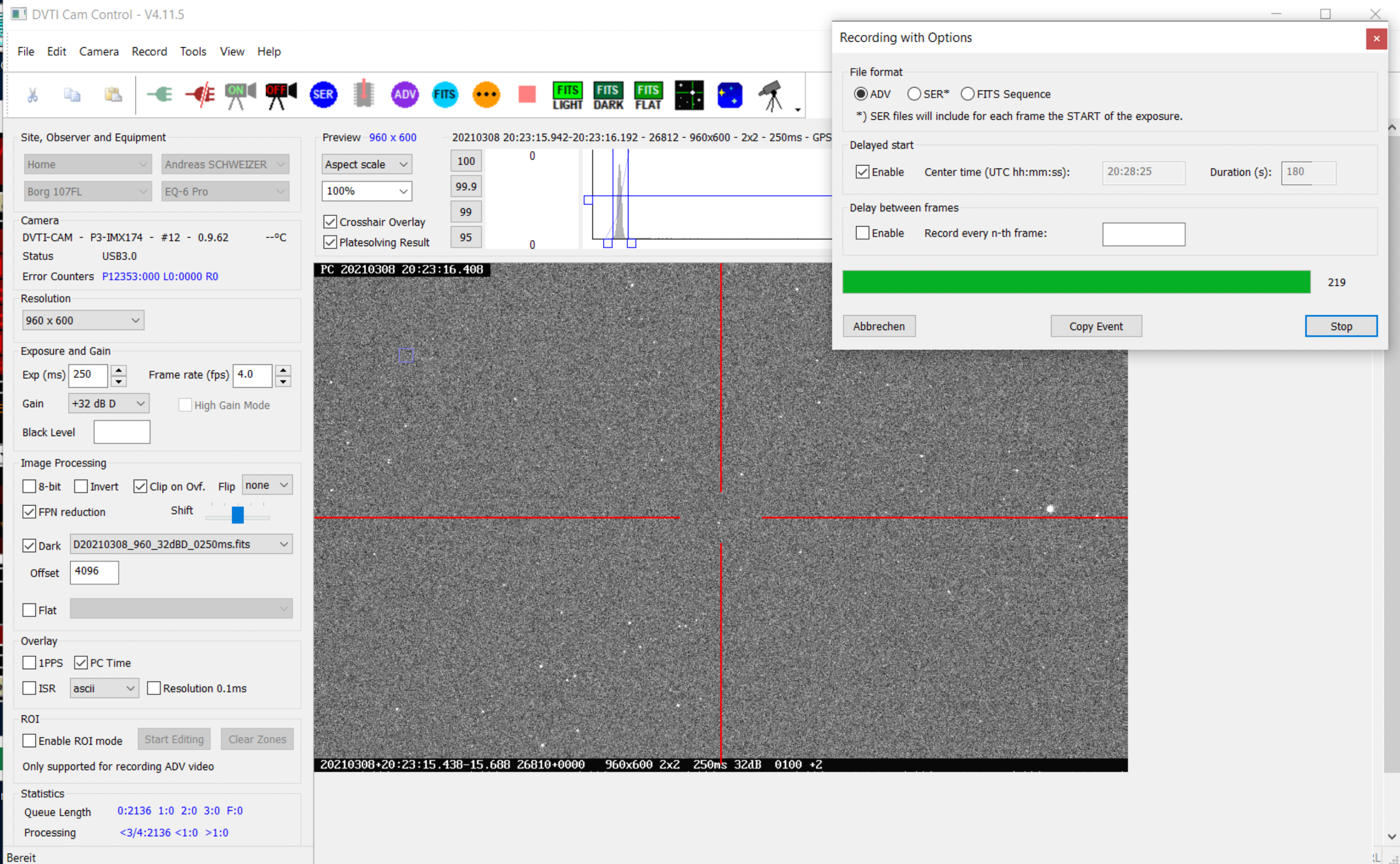Open the Camera menu
The image size is (1400, 864).
(99, 51)
